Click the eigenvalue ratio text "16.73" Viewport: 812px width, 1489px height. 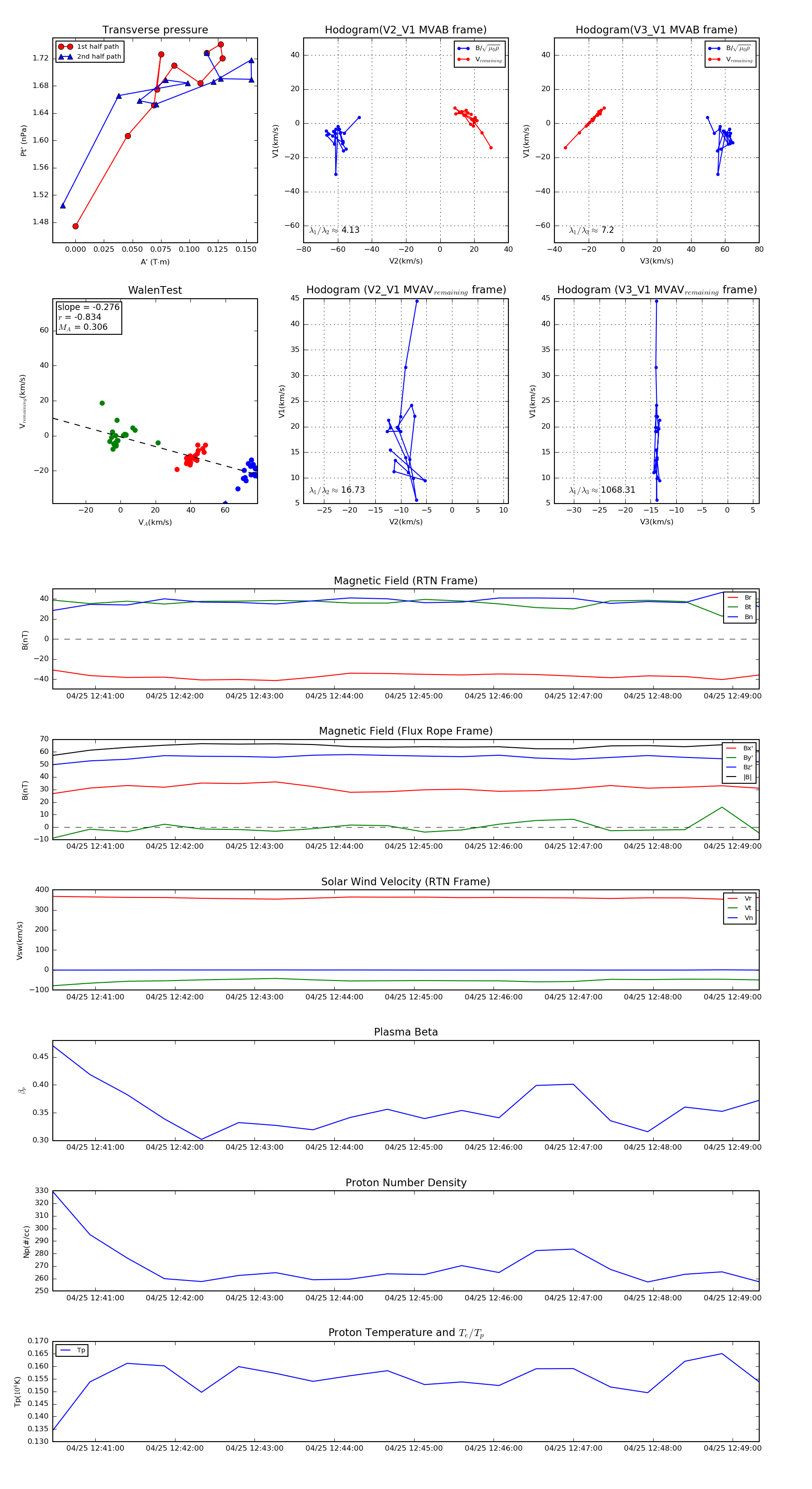[x=352, y=490]
